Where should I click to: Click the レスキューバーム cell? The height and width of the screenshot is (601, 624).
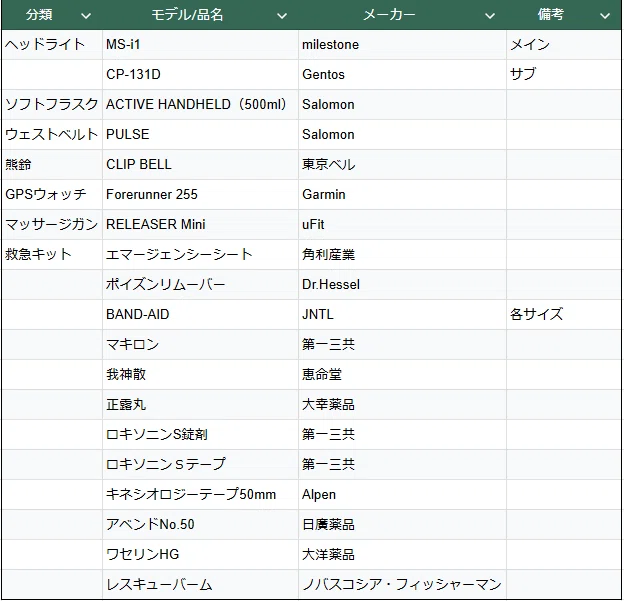point(200,584)
